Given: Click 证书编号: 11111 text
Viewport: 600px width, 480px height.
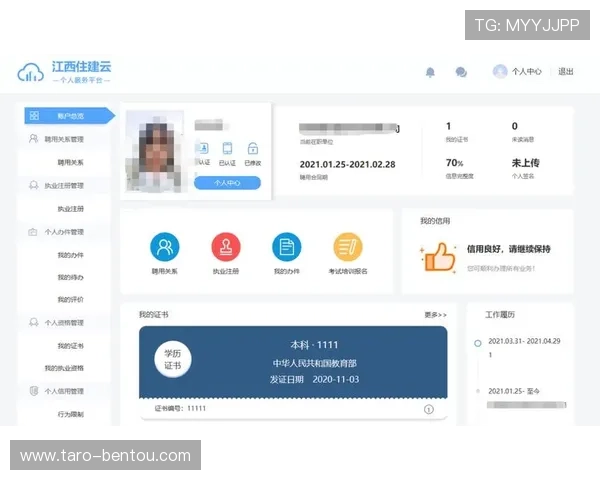Looking at the screenshot, I should pyautogui.click(x=180, y=408).
